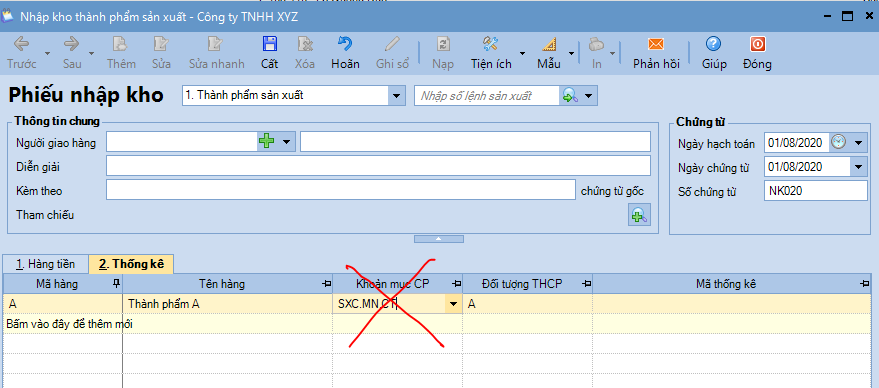Viewport: 879px width, 388px height.
Task: Click the Diễn giải description field
Action: click(378, 166)
